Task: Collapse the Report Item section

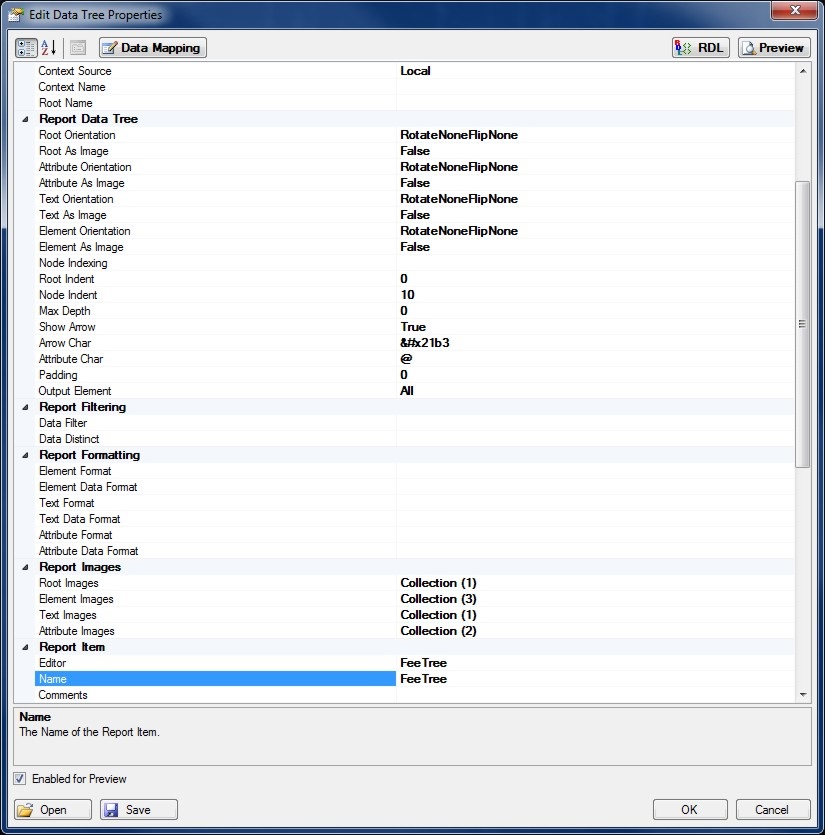Action: point(25,647)
